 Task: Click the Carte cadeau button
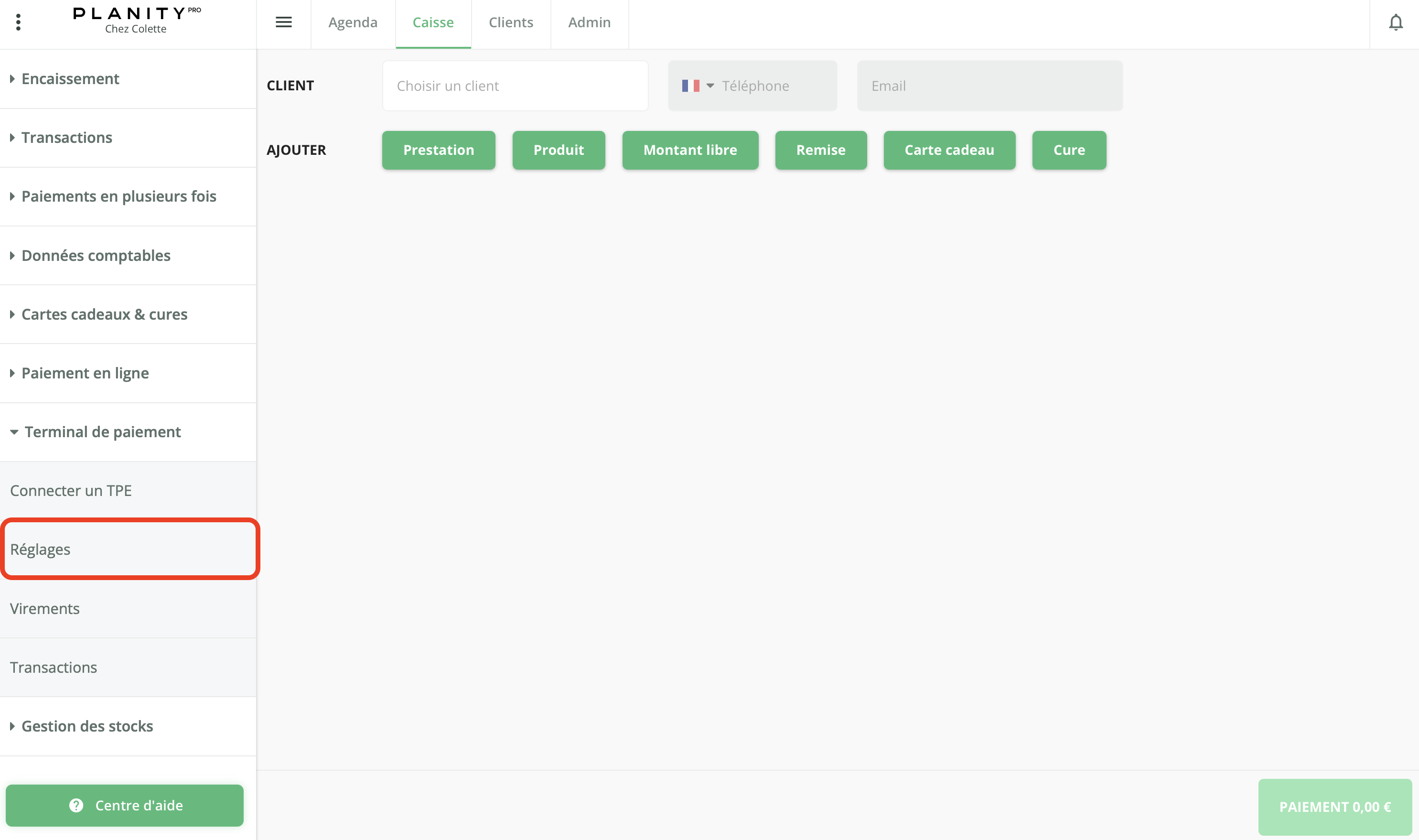tap(949, 150)
